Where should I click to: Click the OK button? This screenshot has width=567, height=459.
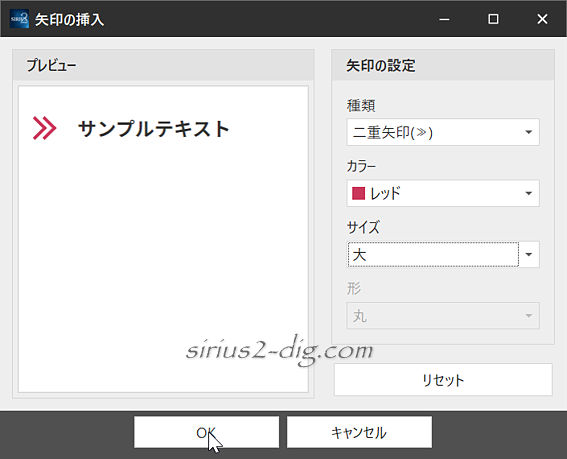pyautogui.click(x=206, y=432)
